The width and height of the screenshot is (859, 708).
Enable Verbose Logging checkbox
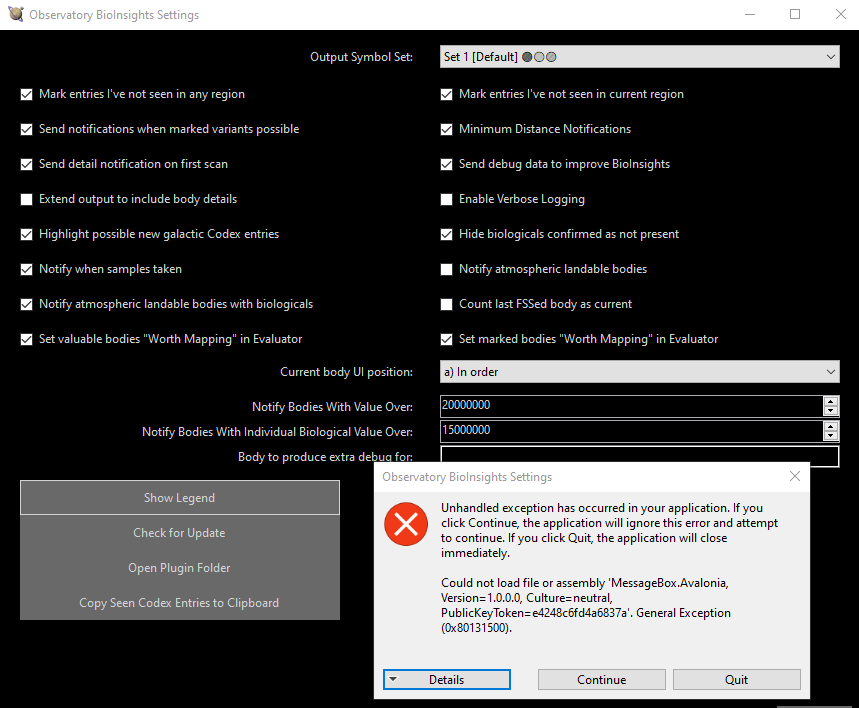(x=446, y=199)
